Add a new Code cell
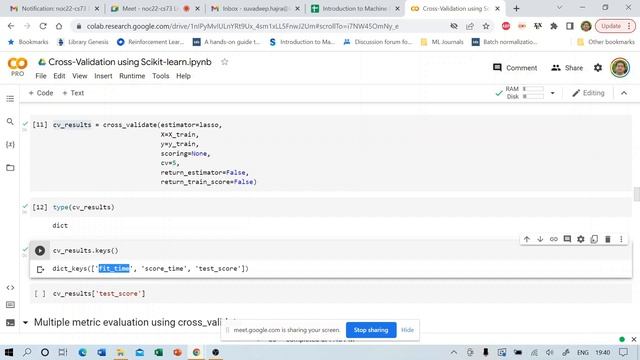640x360 pixels. click(41, 93)
